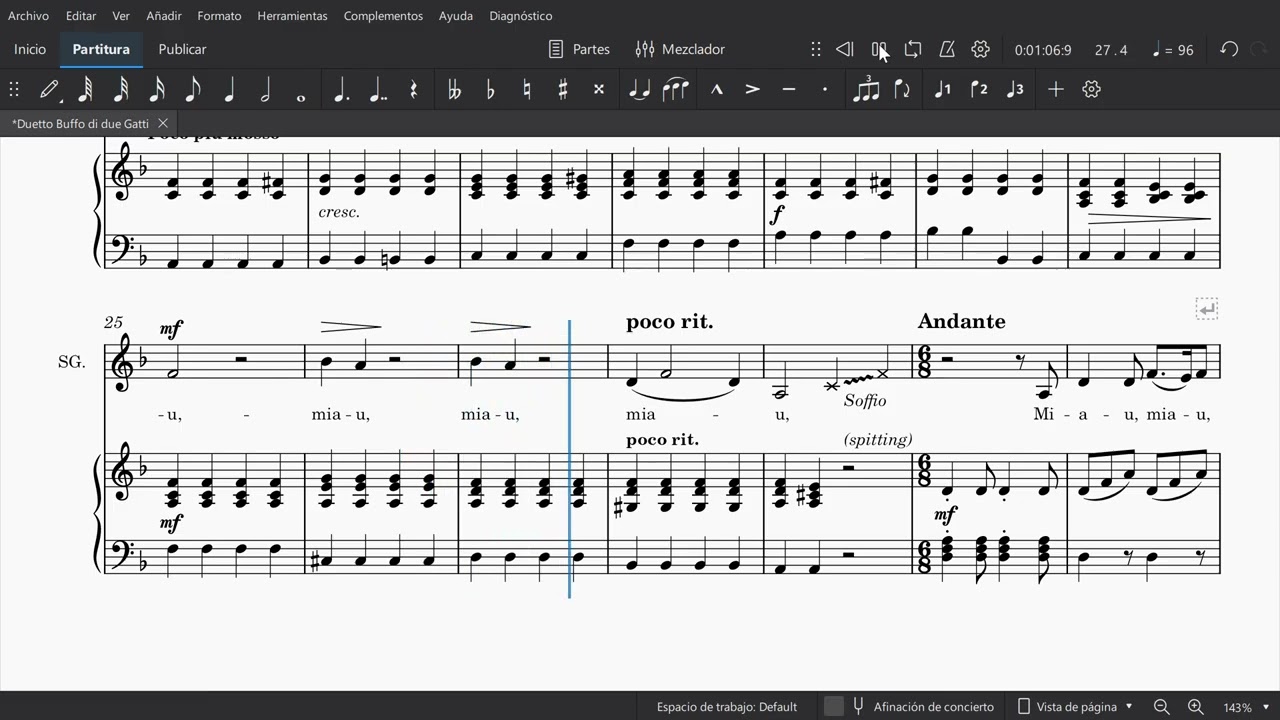This screenshot has width=1280, height=720.
Task: Select the system break icon above Andante
Action: (x=1207, y=309)
